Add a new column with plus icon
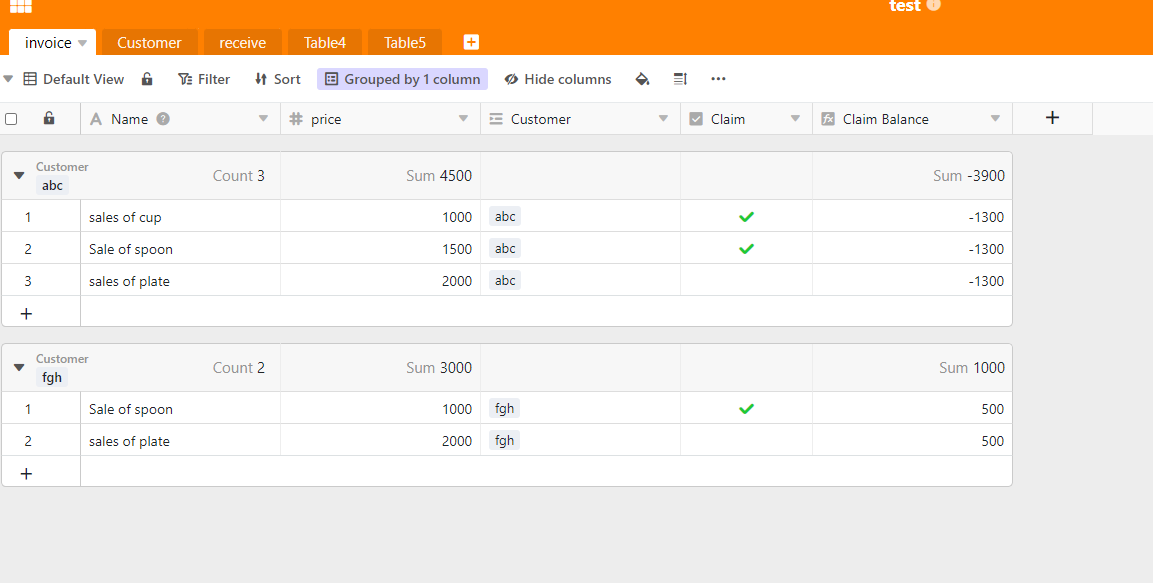This screenshot has height=583, width=1153. [x=1052, y=118]
